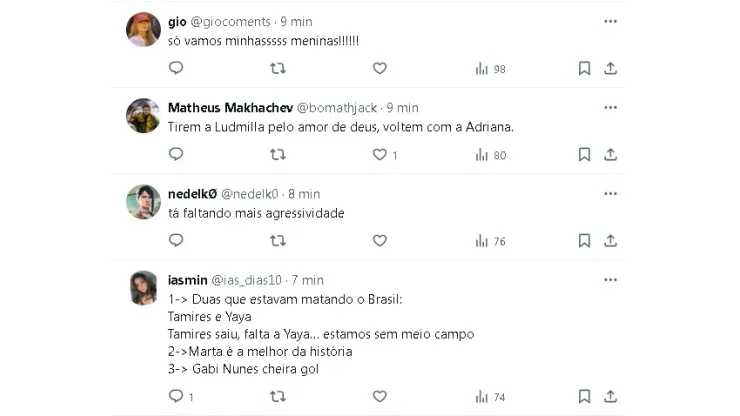Reply to gio's tweet

(x=176, y=68)
